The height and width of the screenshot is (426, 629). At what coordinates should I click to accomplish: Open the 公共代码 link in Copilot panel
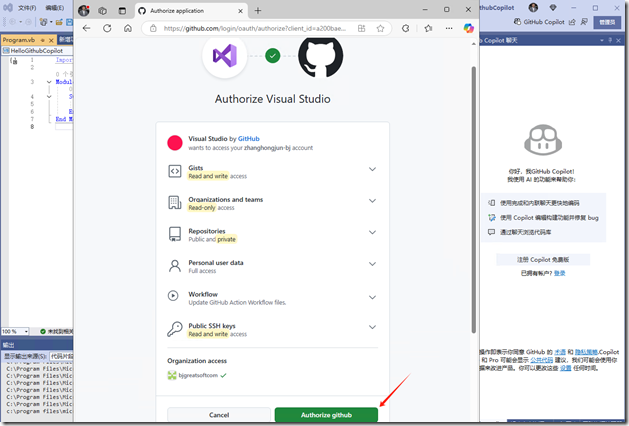542,360
